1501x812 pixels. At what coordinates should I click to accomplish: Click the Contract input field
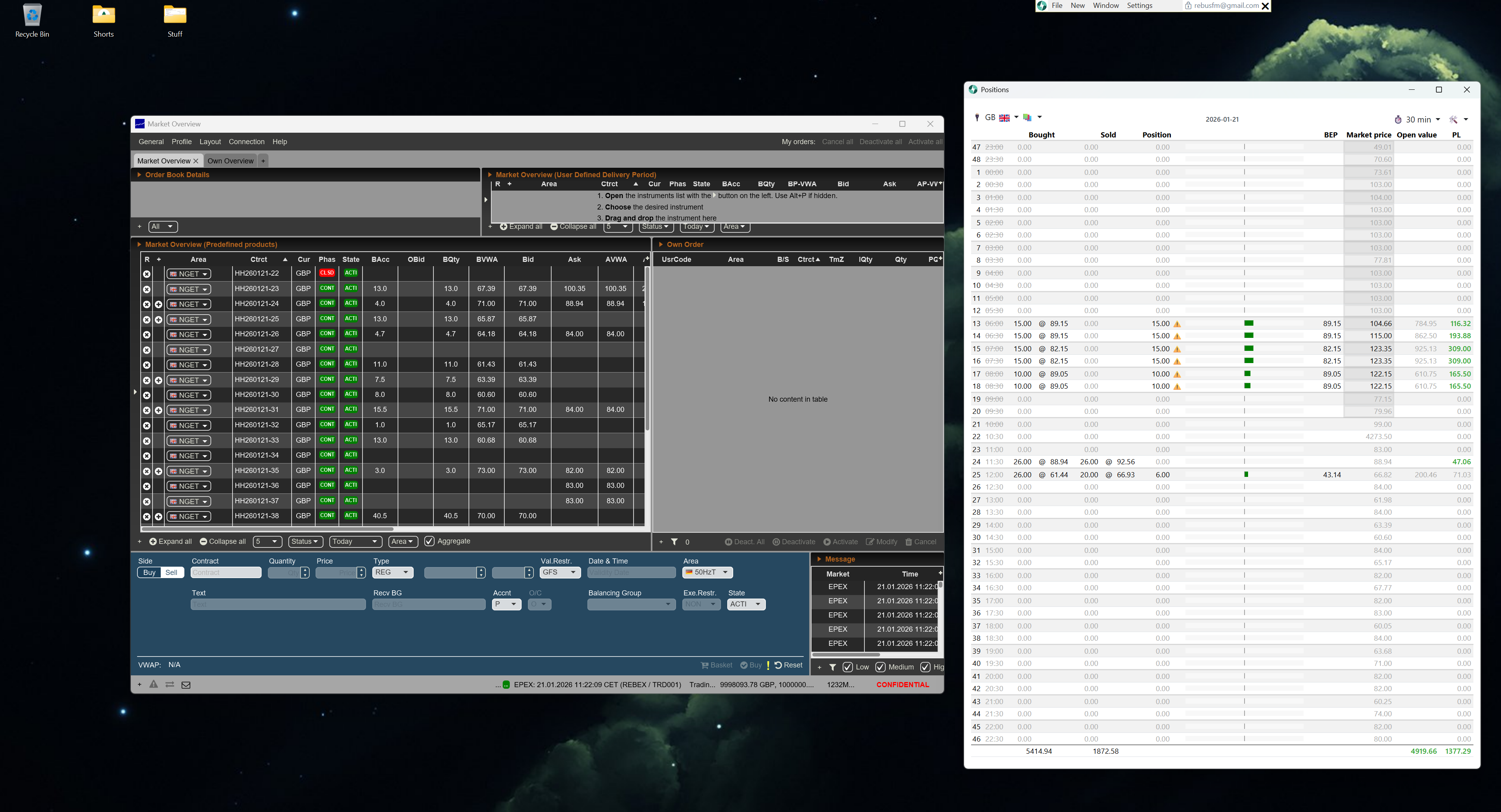tap(225, 573)
